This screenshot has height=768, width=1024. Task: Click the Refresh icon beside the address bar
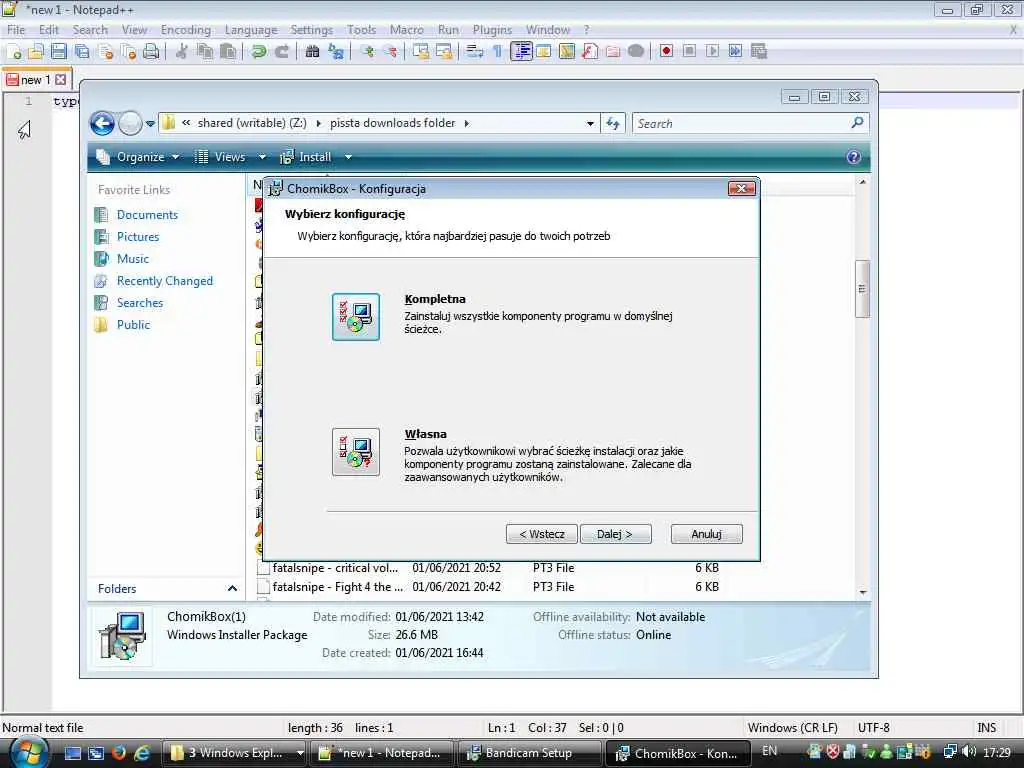[x=613, y=123]
